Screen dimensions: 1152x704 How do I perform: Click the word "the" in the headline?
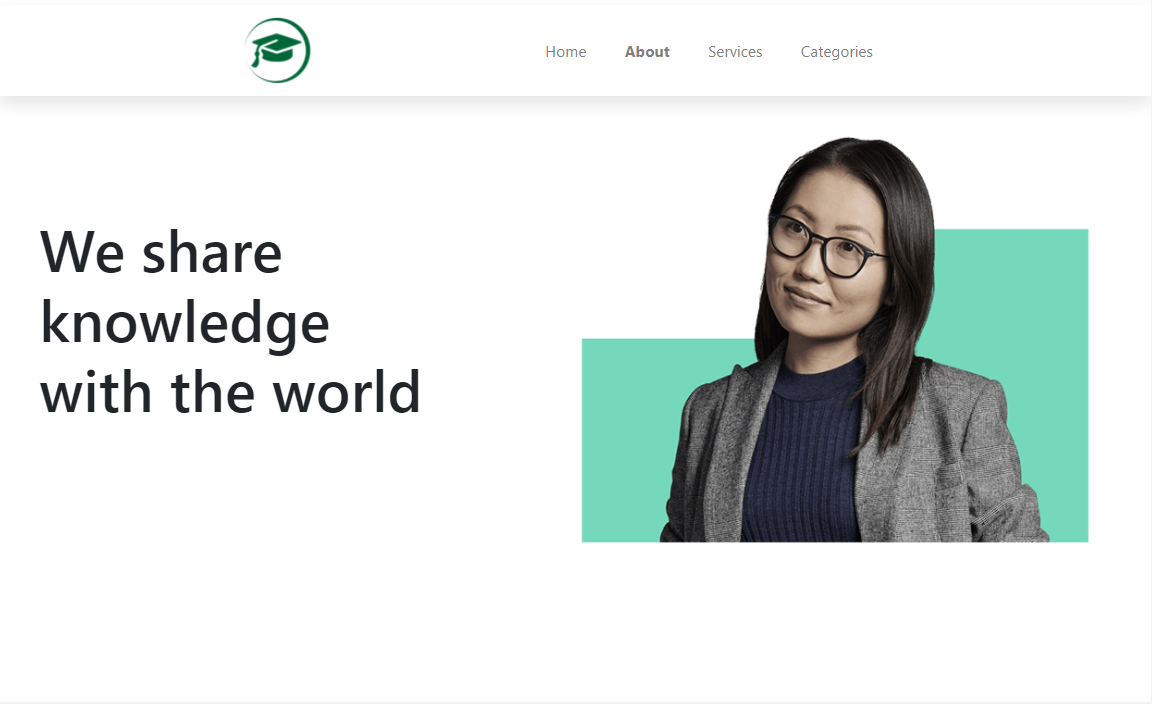click(213, 392)
